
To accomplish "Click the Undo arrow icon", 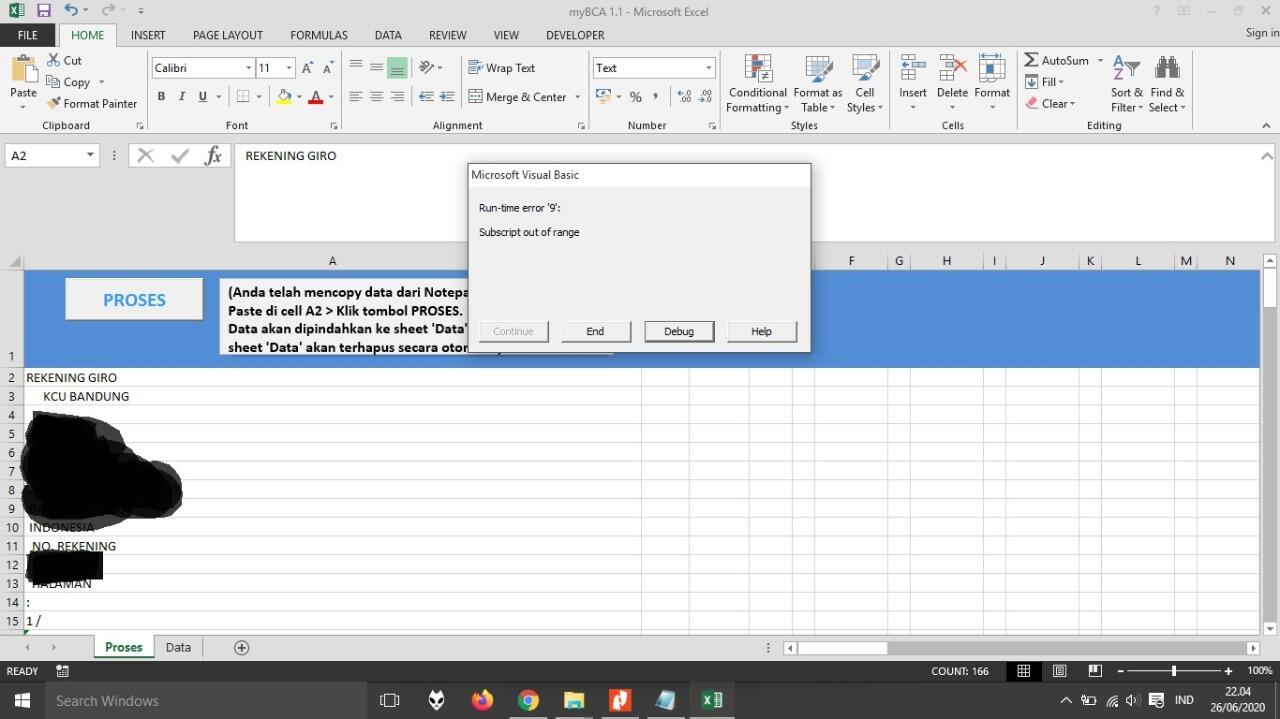I will pos(70,11).
